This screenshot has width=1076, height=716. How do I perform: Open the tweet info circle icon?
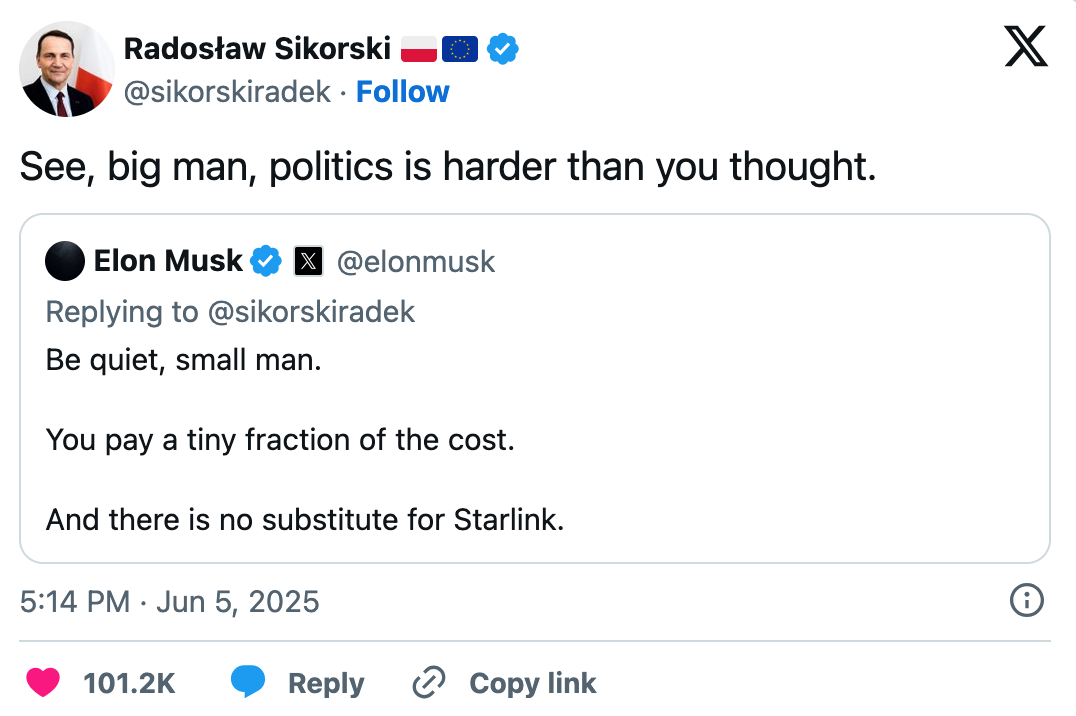coord(1027,601)
